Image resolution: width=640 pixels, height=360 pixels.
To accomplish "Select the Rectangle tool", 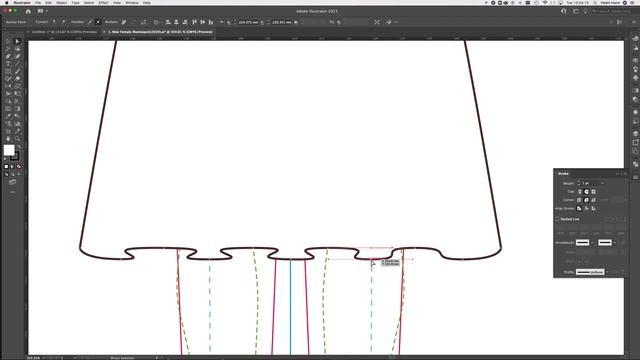I will pos(8,71).
